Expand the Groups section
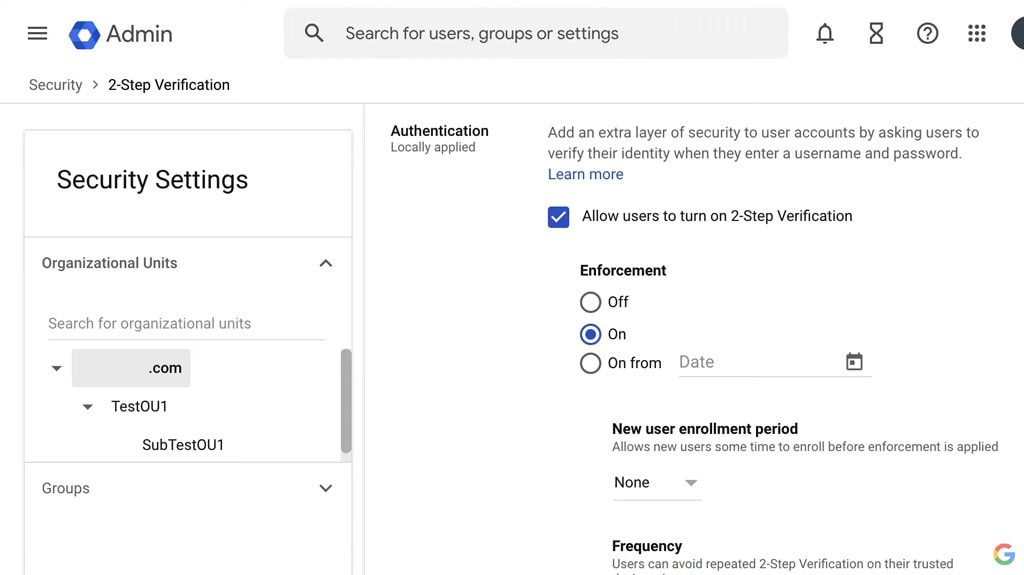1024x575 pixels. [325, 489]
